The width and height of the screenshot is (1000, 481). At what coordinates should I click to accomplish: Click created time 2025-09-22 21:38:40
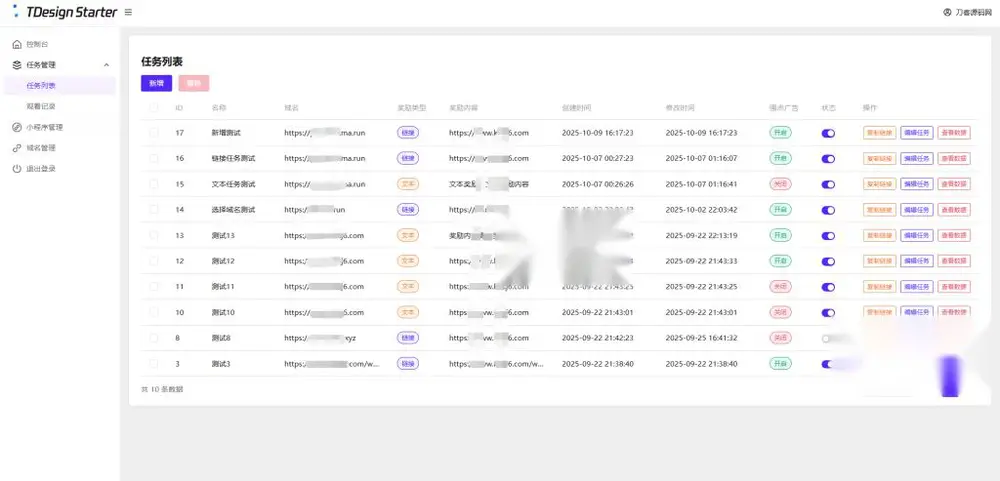pos(598,364)
